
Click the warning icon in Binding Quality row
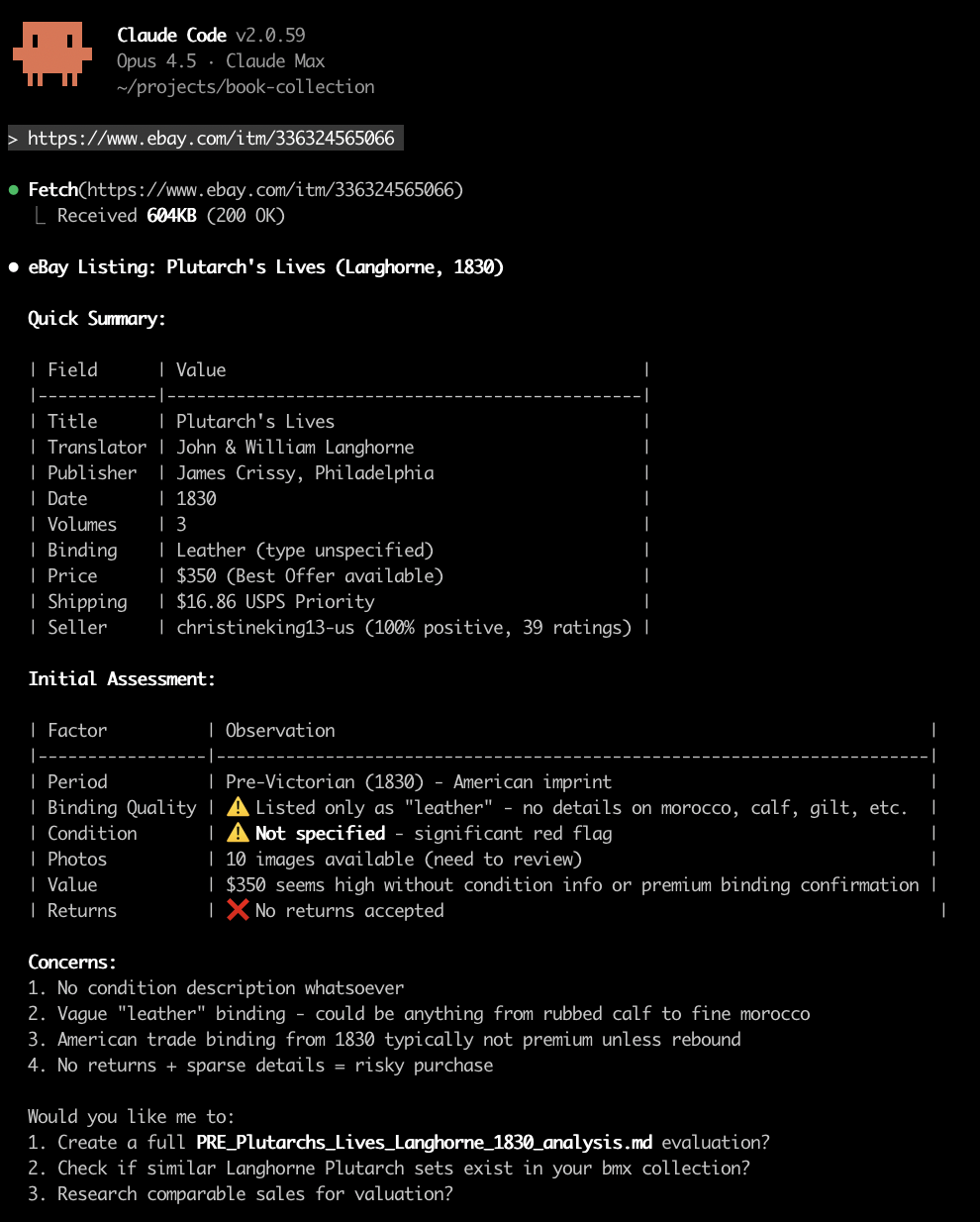[238, 807]
